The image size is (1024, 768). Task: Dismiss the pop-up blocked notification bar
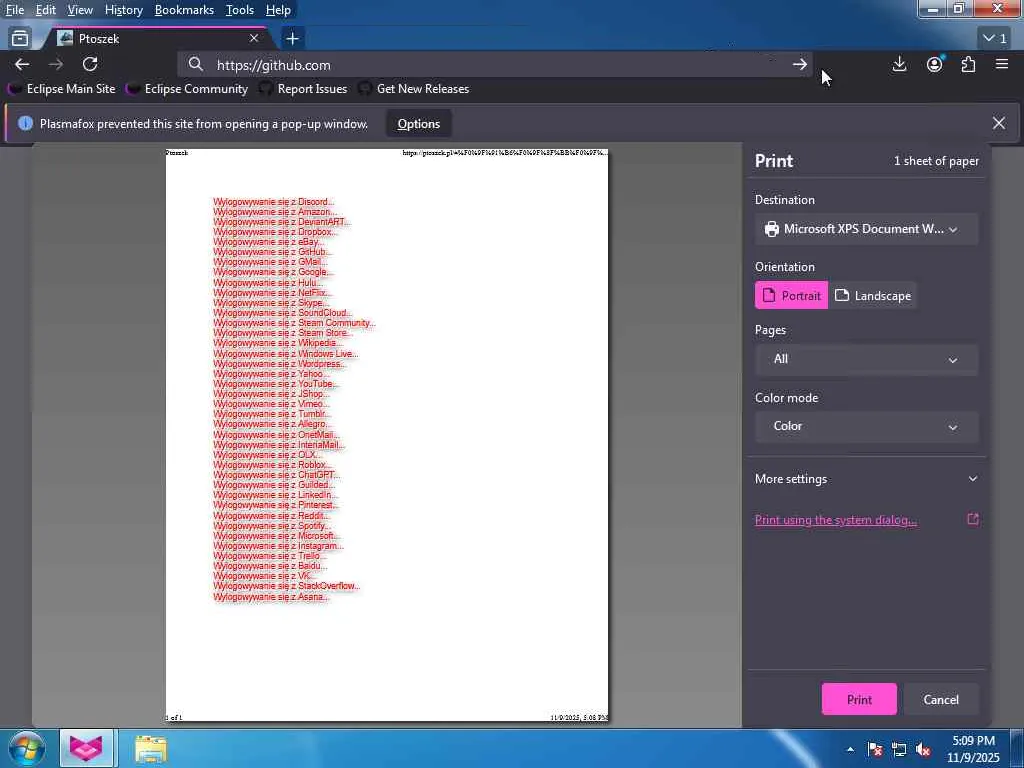tap(999, 123)
